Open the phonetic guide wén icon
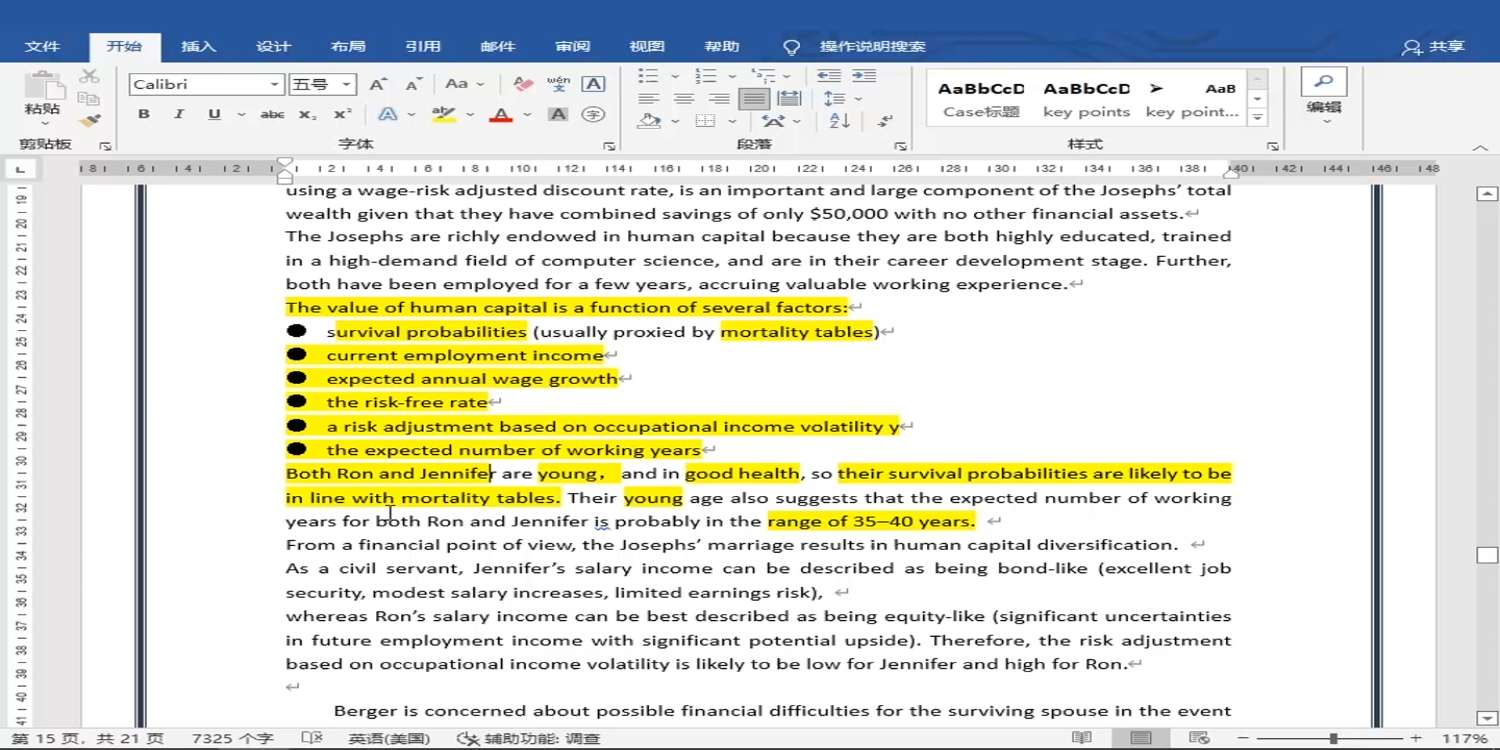 (558, 85)
